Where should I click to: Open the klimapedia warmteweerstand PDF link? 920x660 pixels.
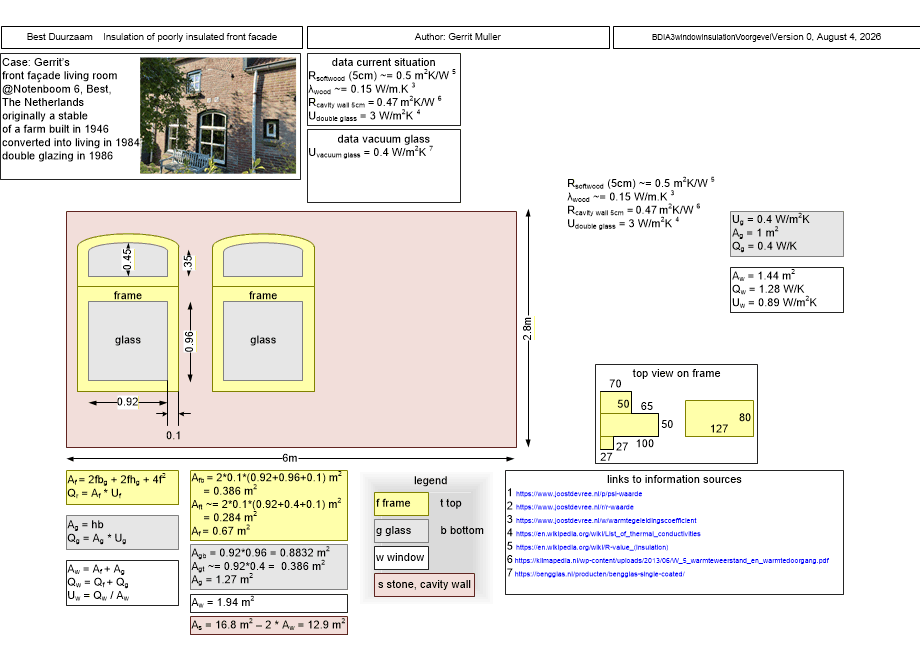click(672, 561)
